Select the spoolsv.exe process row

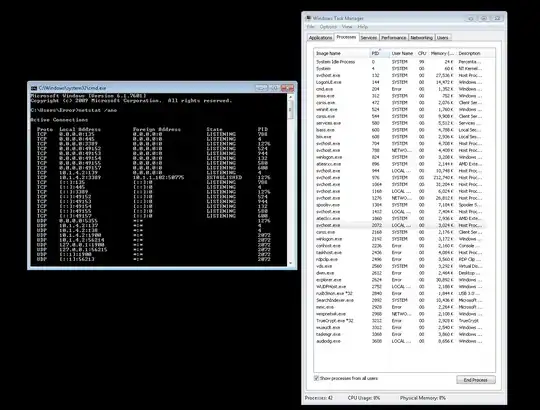(x=399, y=205)
